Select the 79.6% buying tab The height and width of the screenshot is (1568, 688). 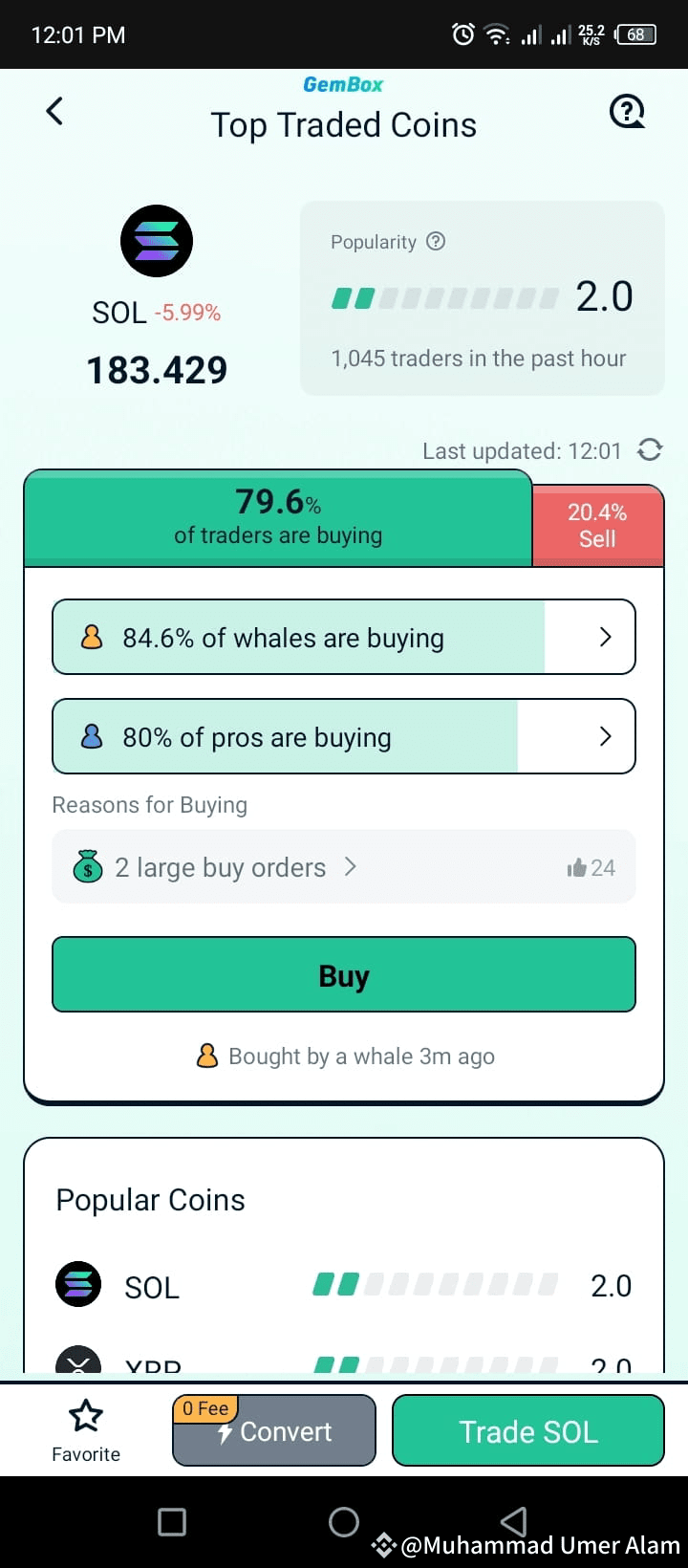[x=277, y=516]
